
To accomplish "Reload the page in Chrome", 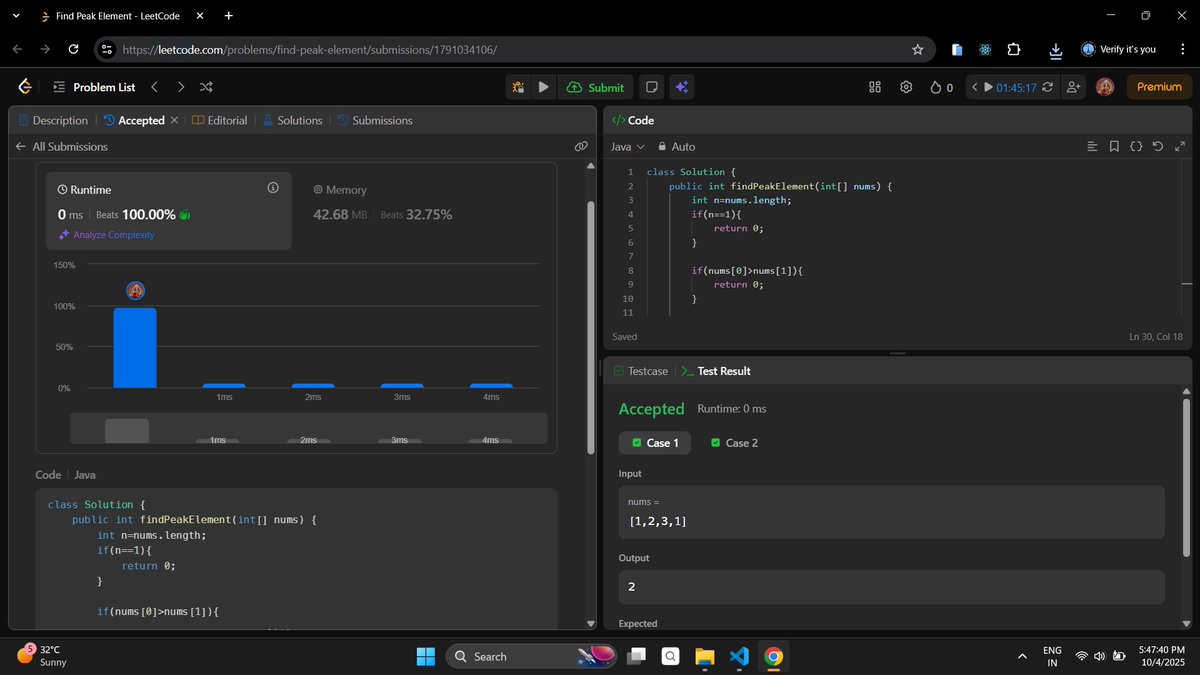I will click(x=73, y=49).
